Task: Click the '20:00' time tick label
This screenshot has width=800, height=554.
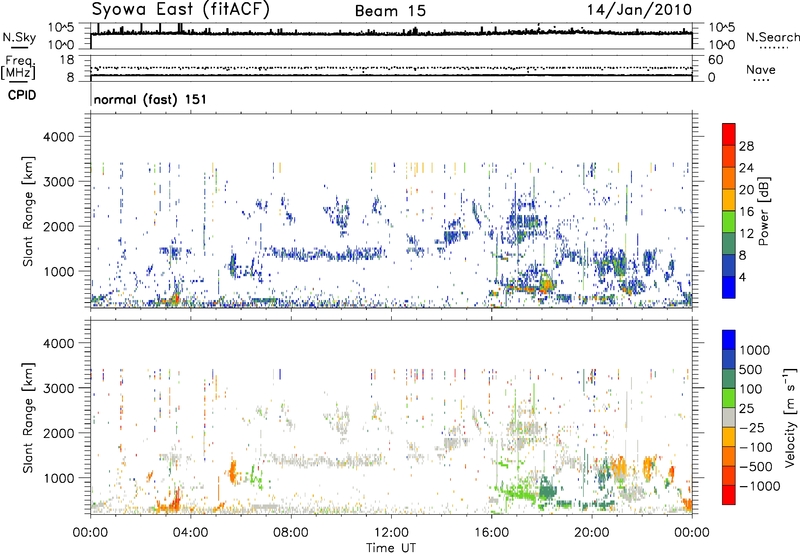Action: (x=592, y=533)
